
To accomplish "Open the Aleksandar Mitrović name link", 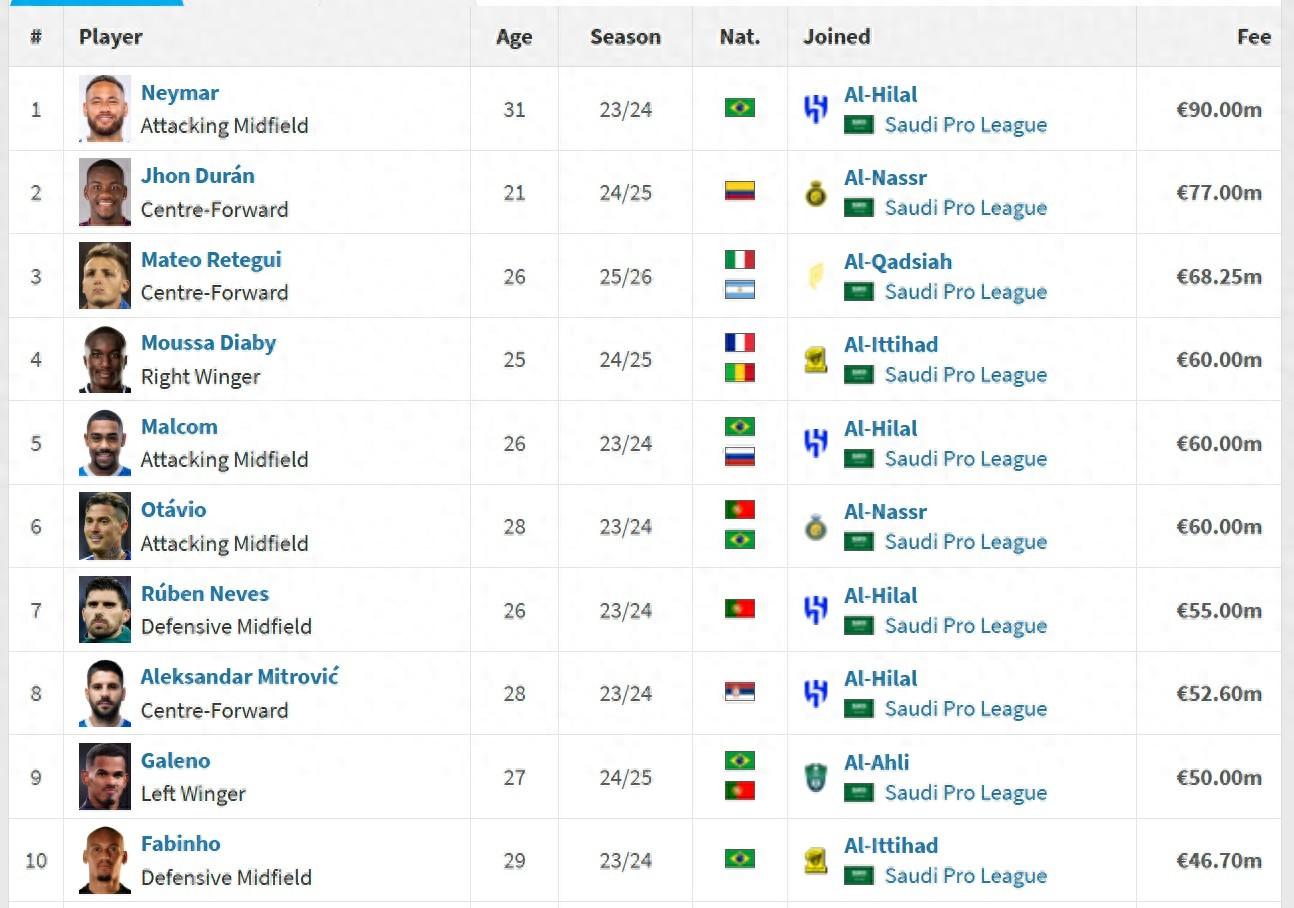I will click(239, 676).
